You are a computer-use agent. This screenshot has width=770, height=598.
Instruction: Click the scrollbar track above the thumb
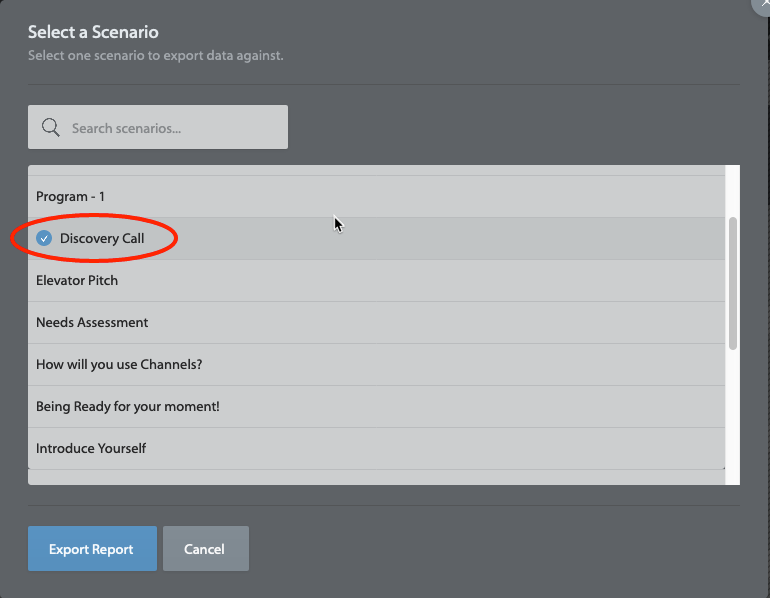[x=733, y=190]
